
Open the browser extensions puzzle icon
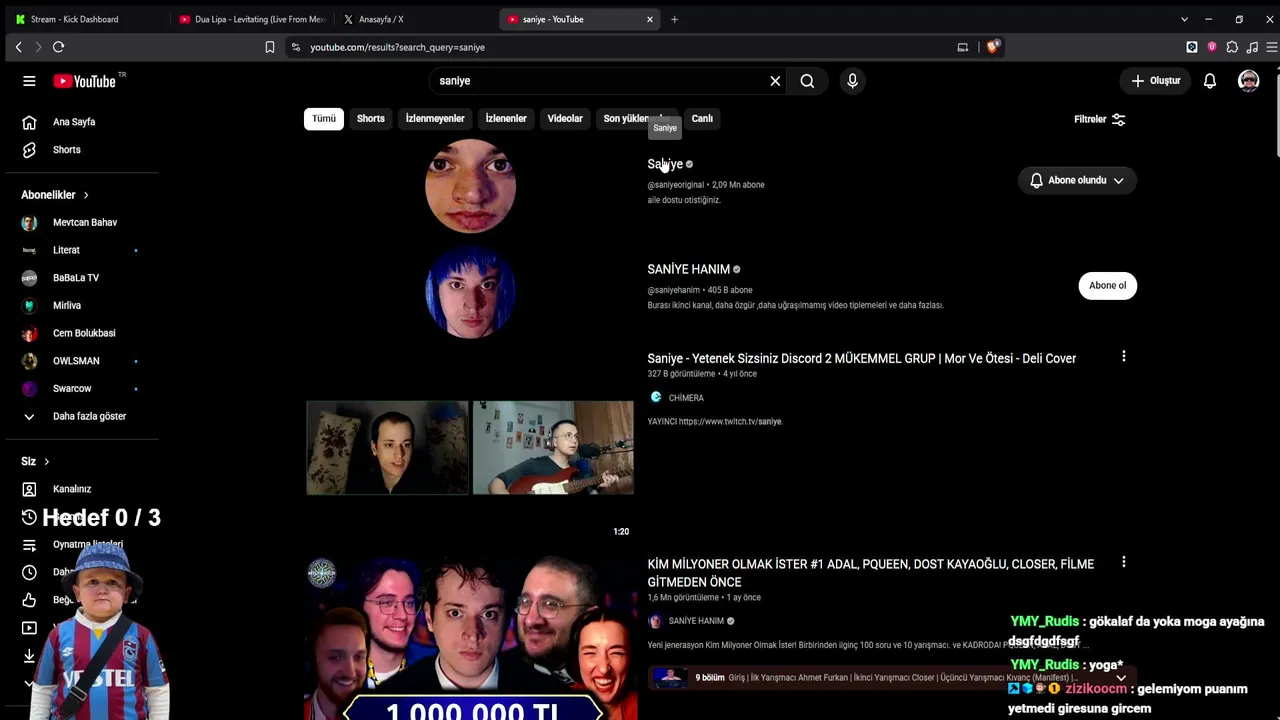[x=1232, y=47]
